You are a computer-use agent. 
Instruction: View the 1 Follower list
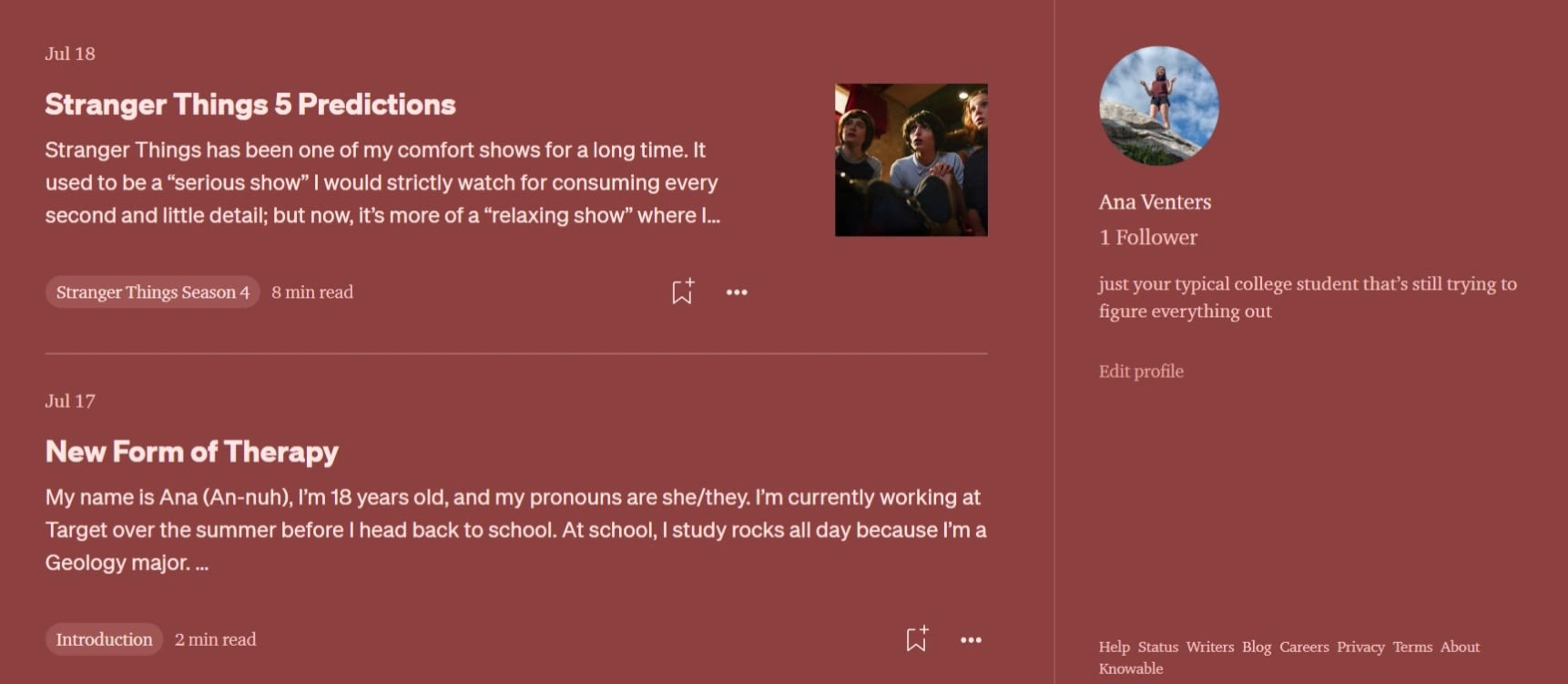1147,238
